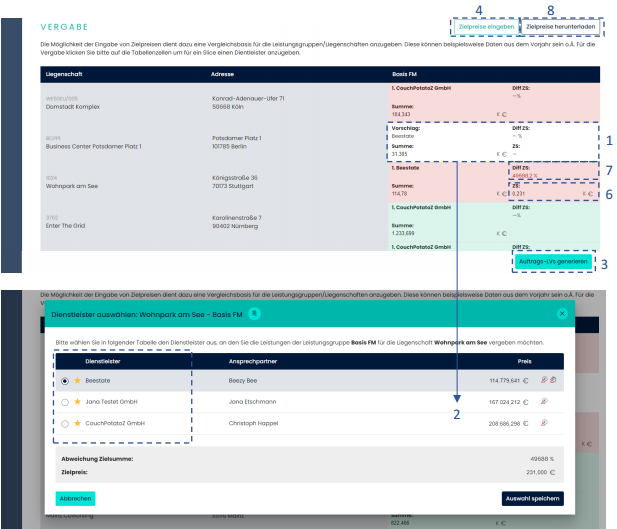
Task: Click the help icon in the dialog title
Action: tap(254, 313)
